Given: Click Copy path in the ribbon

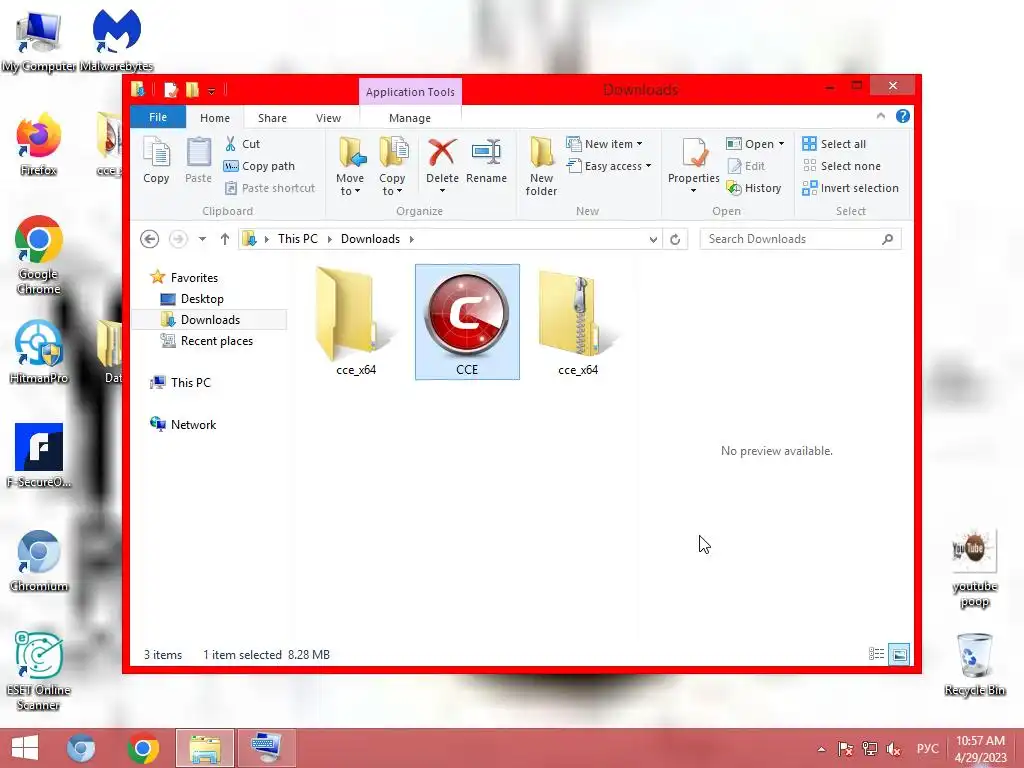Looking at the screenshot, I should point(259,166).
